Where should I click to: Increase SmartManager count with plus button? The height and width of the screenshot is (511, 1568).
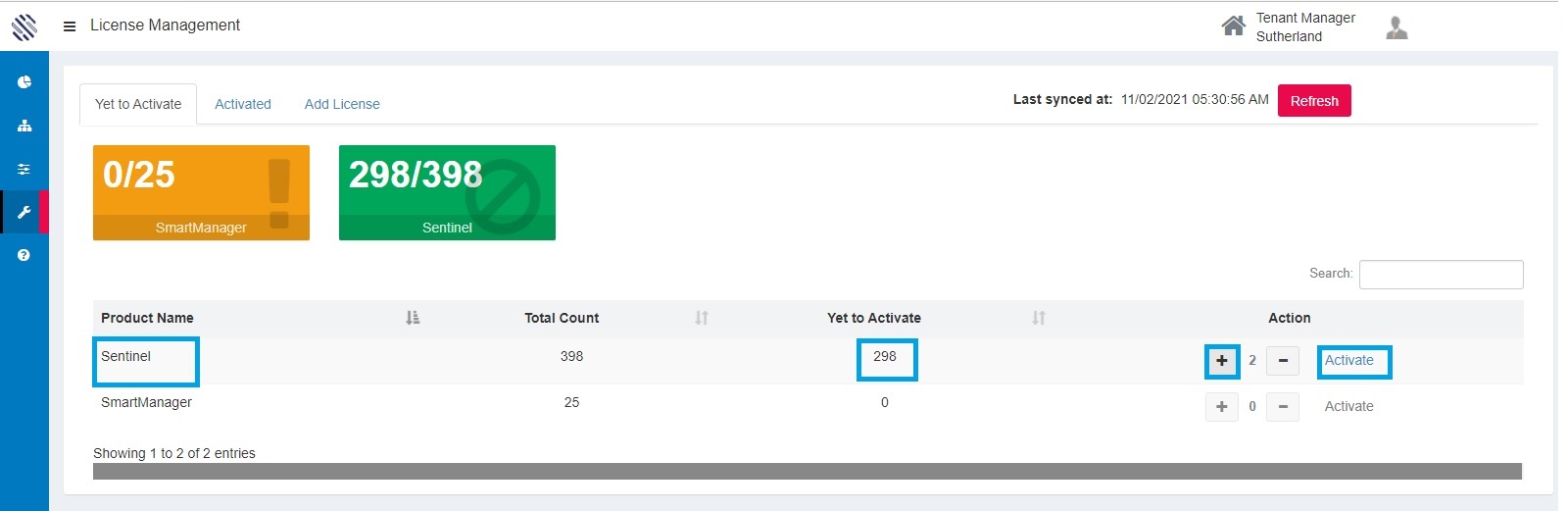(1221, 406)
